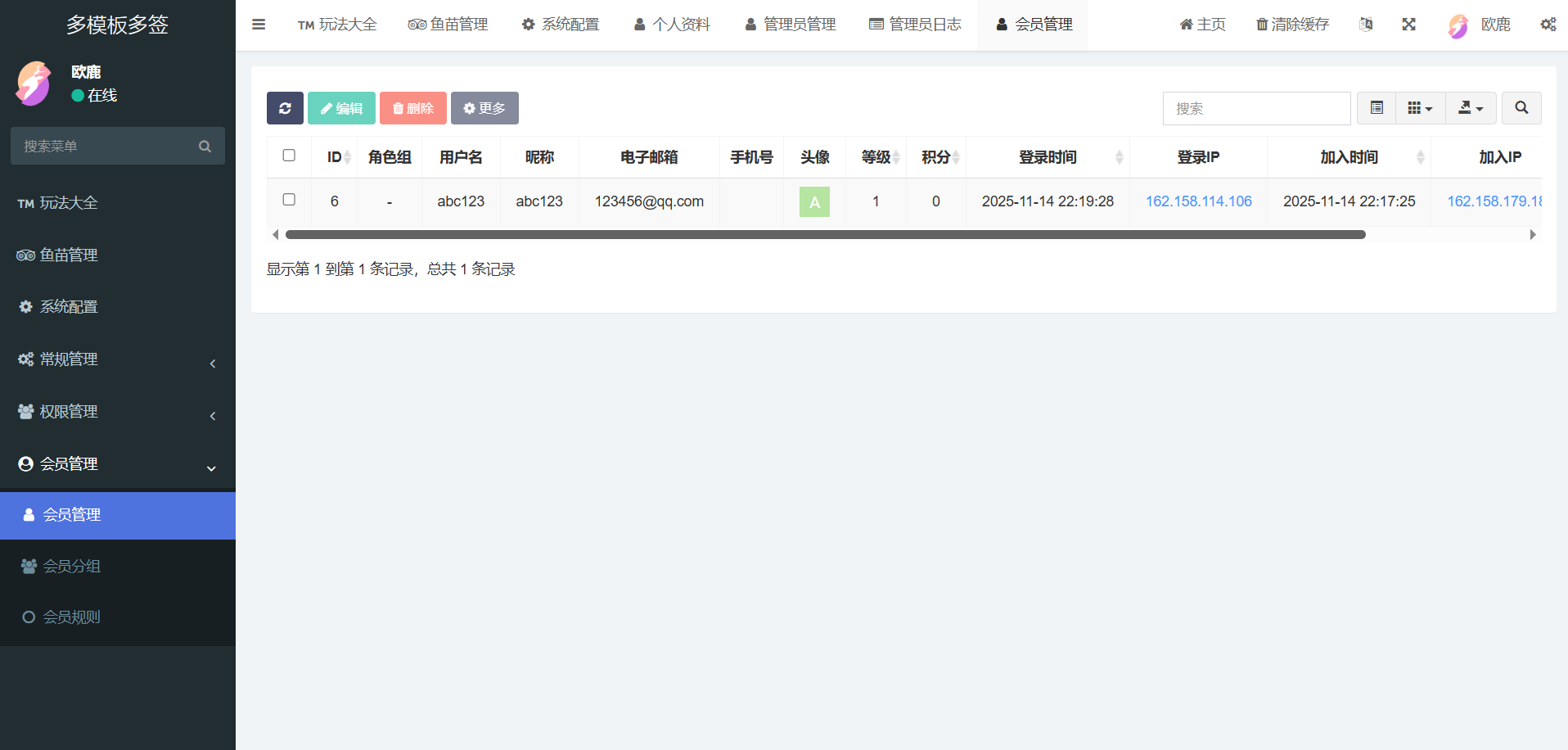Open login IP link 162.158.114.106
Image resolution: width=1568 pixels, height=750 pixels.
coord(1198,201)
